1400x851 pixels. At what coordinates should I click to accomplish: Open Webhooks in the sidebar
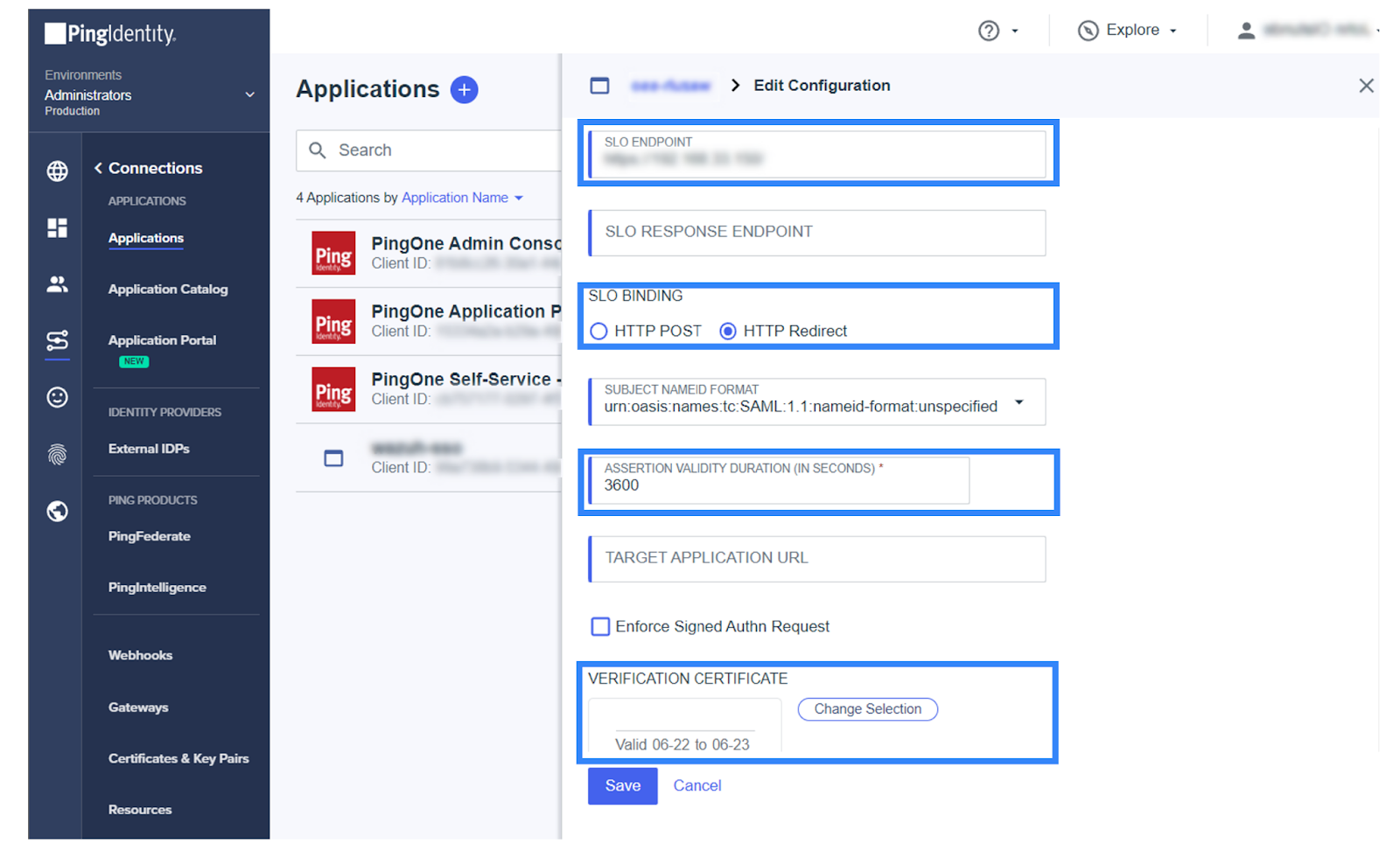click(x=140, y=655)
